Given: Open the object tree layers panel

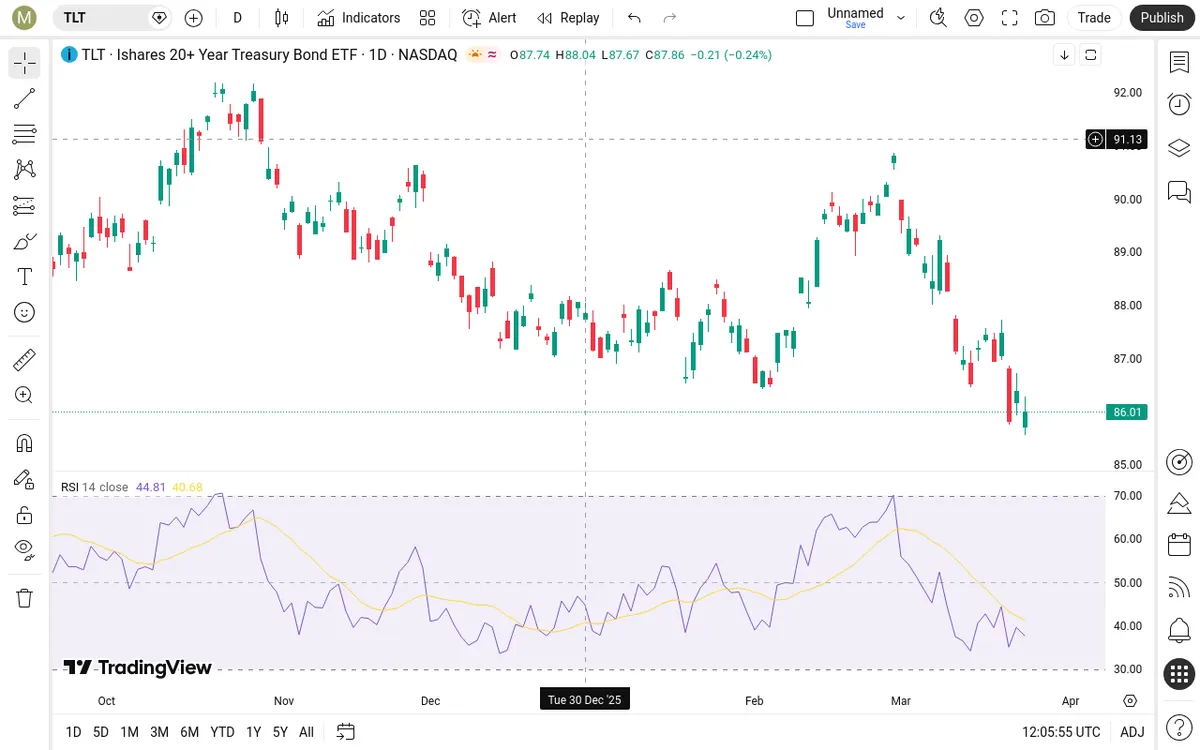Looking at the screenshot, I should (1179, 148).
